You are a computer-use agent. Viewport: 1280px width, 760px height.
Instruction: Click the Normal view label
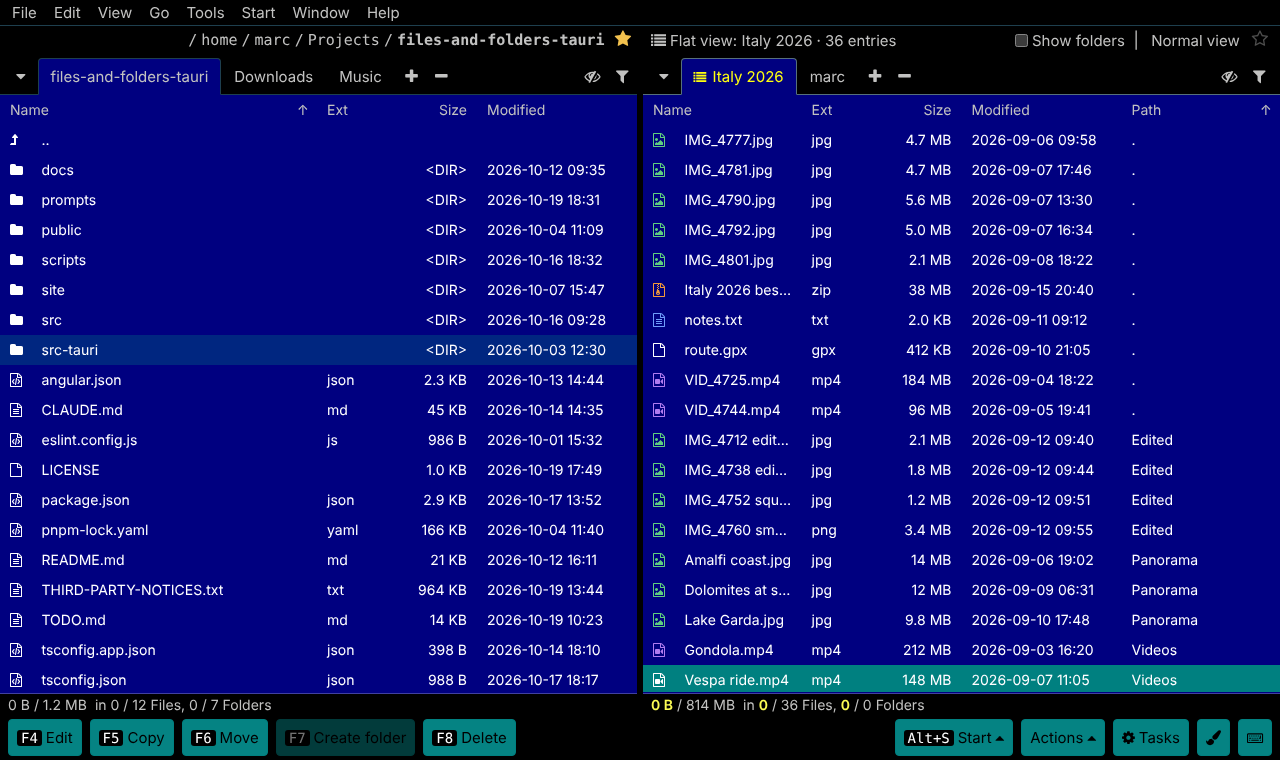(x=1195, y=41)
